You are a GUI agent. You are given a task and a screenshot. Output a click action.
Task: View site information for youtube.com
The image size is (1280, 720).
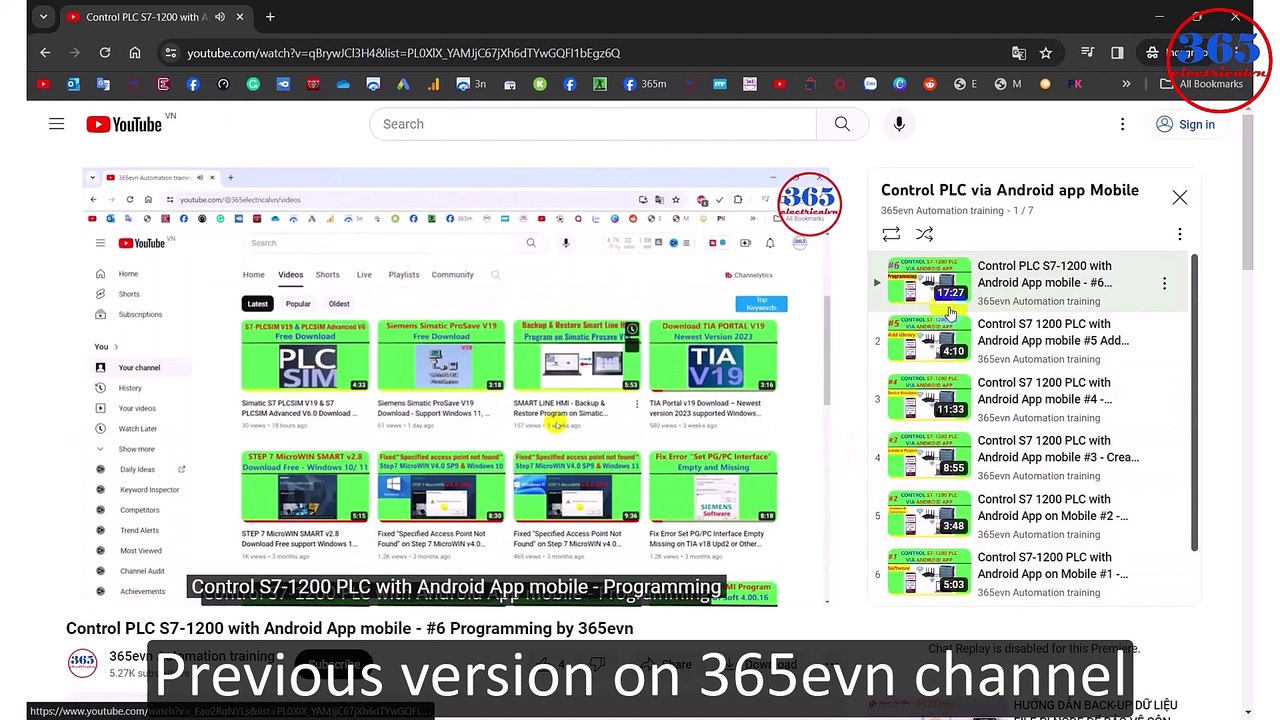point(171,53)
